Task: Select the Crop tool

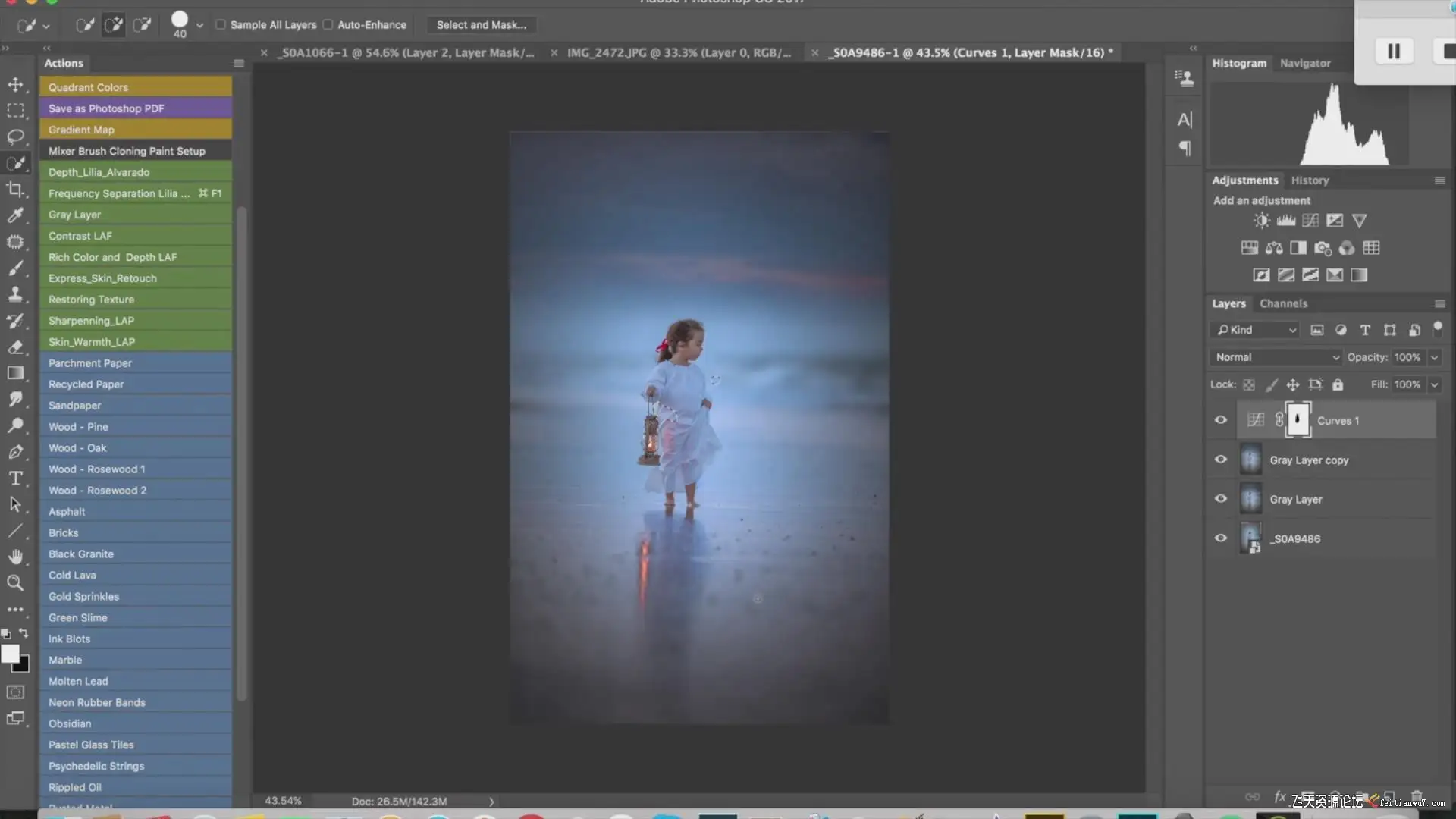Action: (15, 189)
